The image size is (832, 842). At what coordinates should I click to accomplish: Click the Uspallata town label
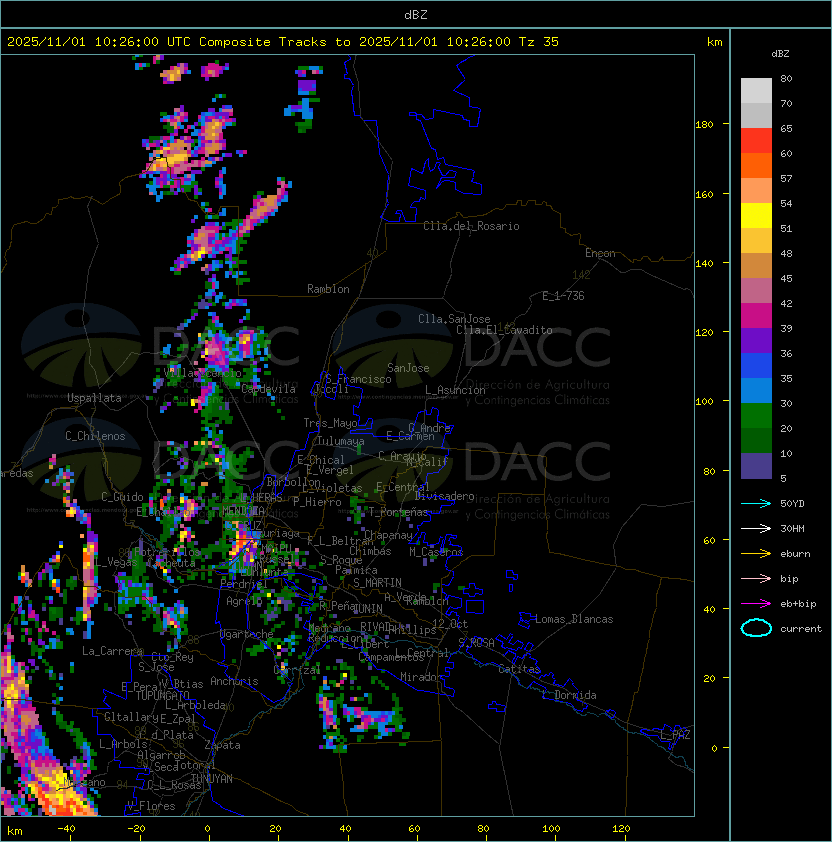pyautogui.click(x=94, y=398)
